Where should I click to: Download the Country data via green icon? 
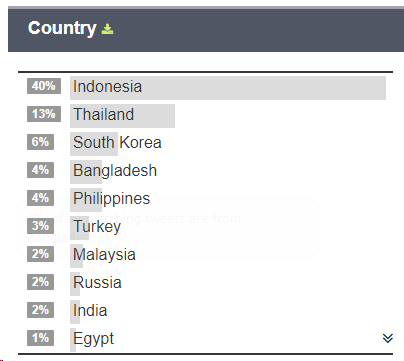point(107,29)
